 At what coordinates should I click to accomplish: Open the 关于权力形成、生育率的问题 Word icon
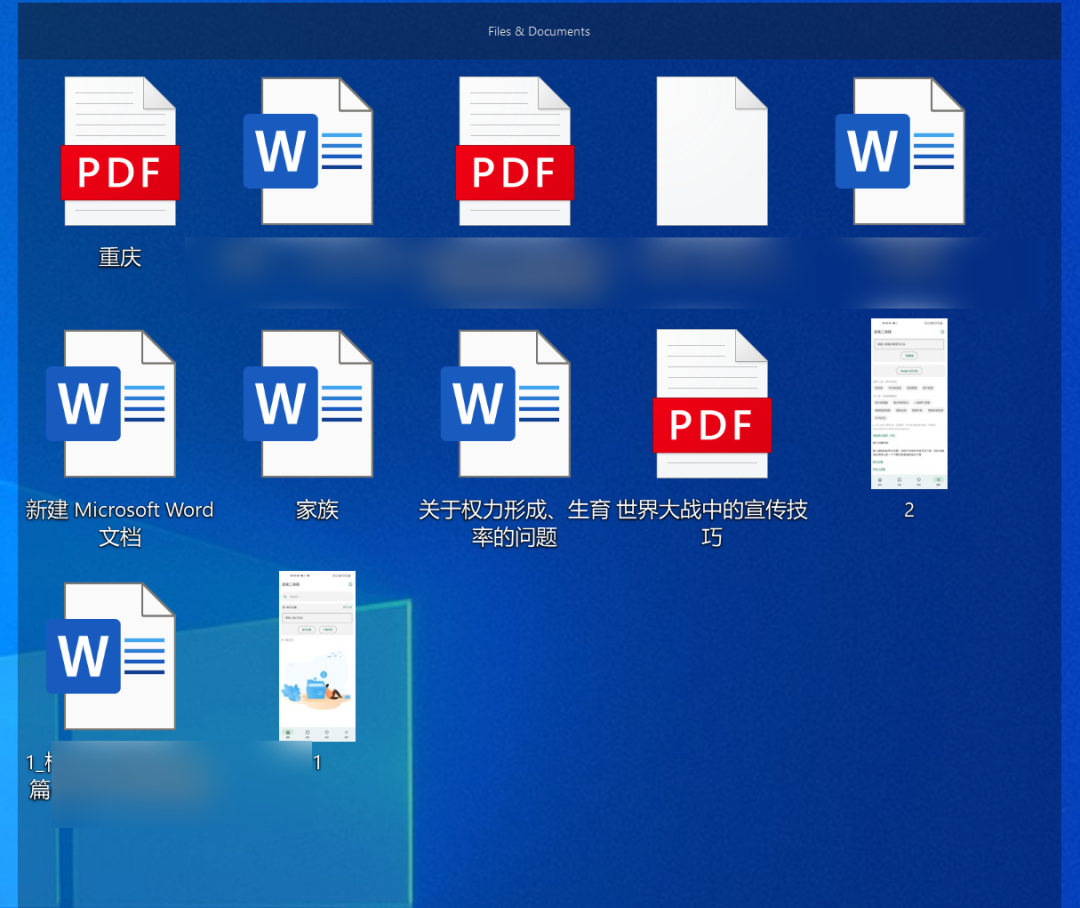tap(506, 404)
